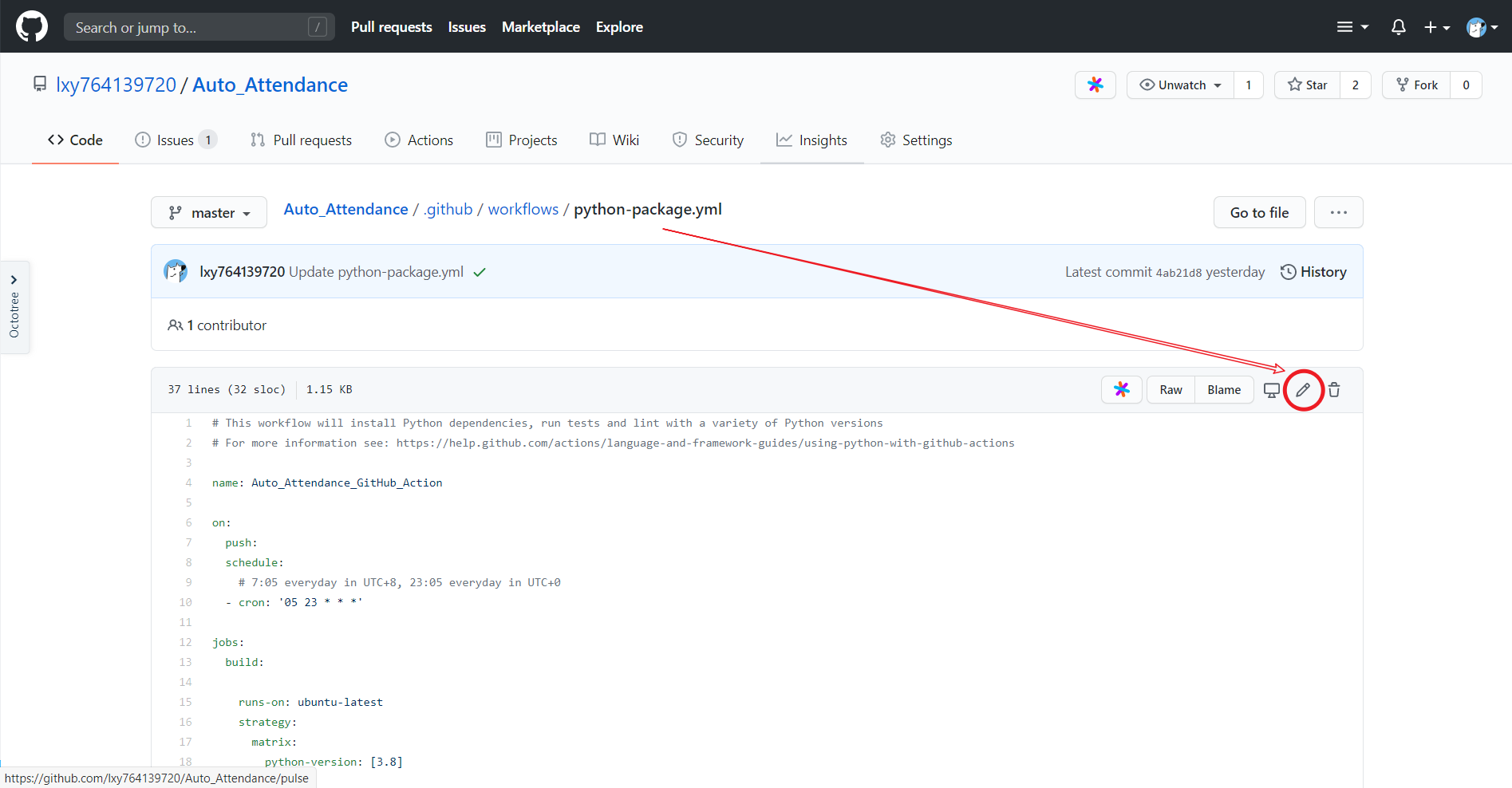Switch to the Code tab
This screenshot has width=1512, height=788.
[x=75, y=140]
